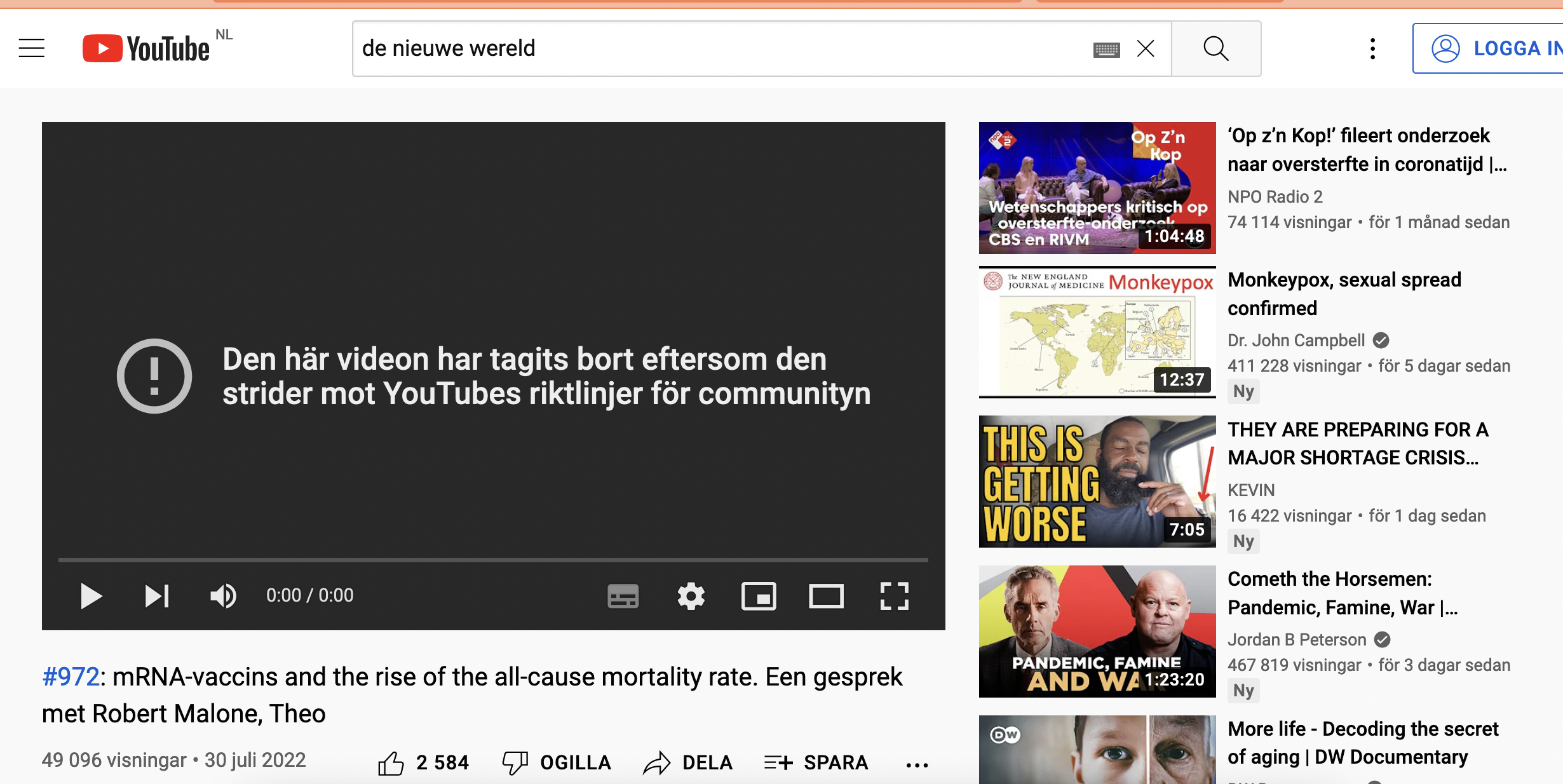Open the NPO Radio 2 channel
1563x784 pixels.
1275,197
